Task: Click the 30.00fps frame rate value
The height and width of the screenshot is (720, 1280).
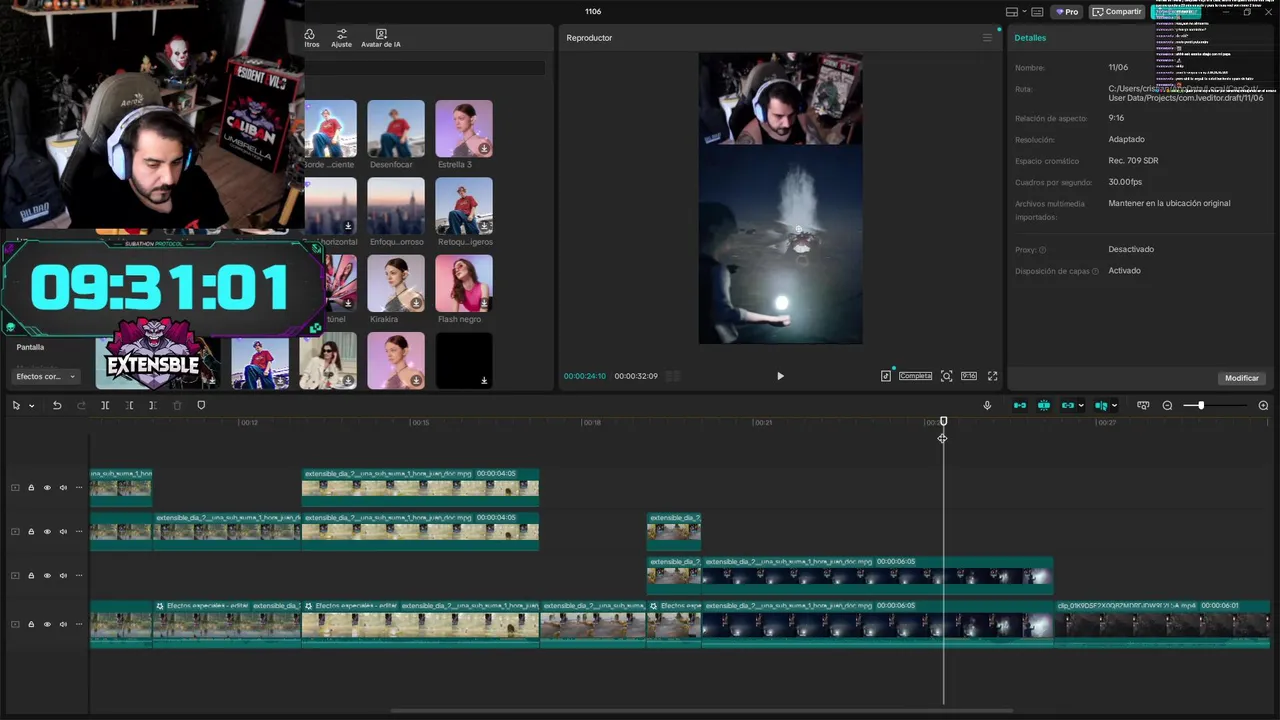Action: (1125, 182)
